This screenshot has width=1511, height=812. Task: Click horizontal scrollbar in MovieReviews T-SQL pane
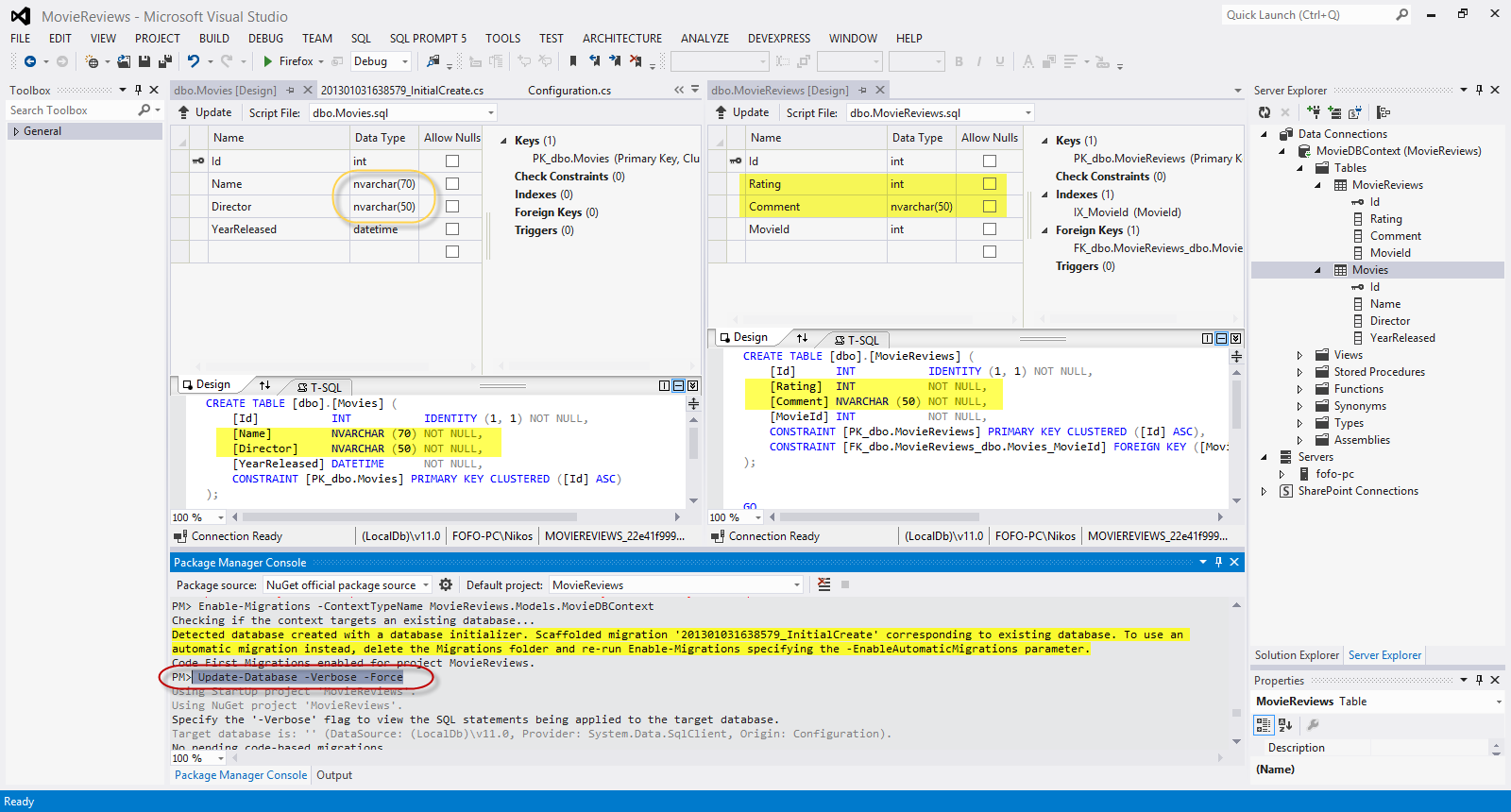point(879,517)
